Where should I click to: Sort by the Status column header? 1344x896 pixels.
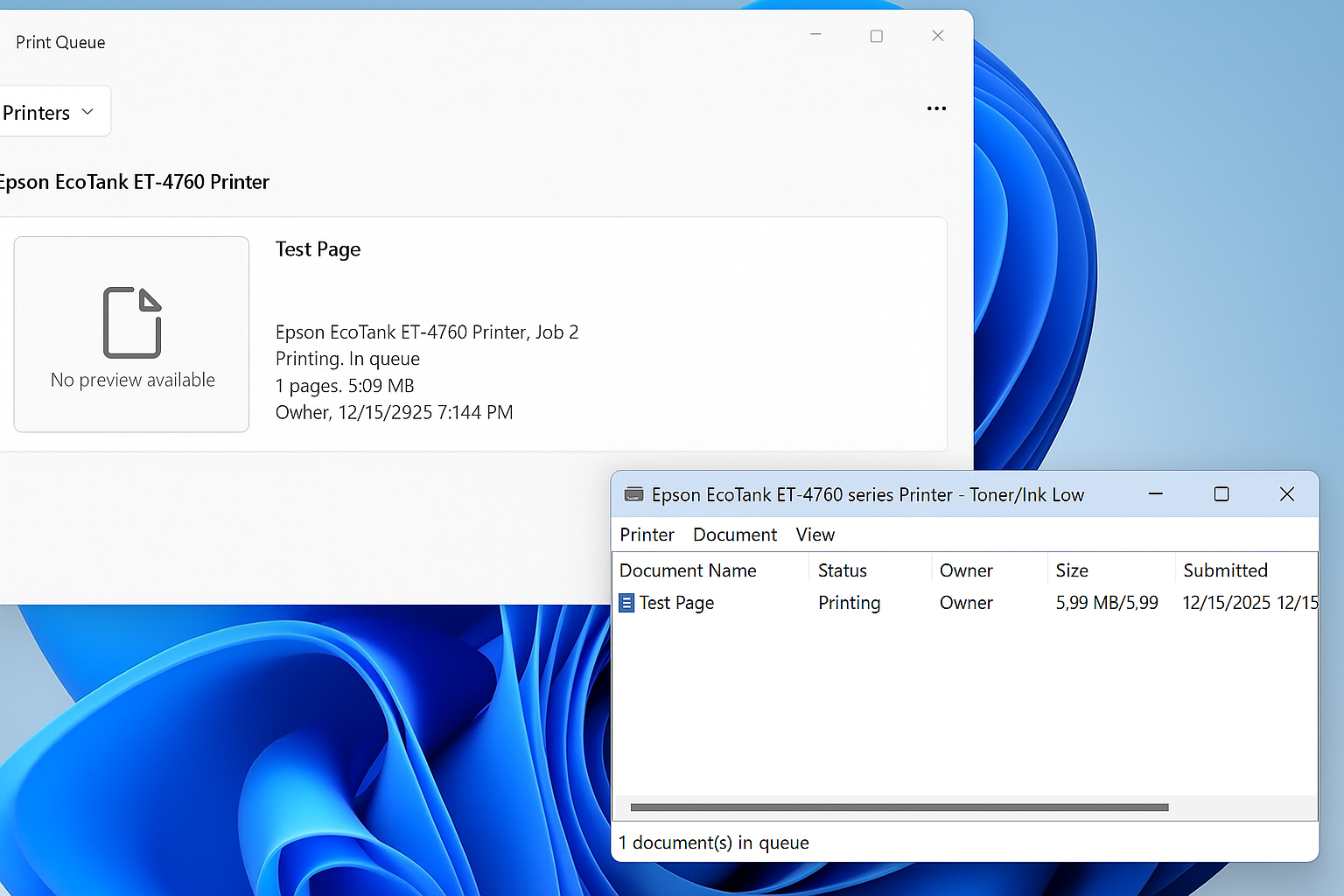click(842, 570)
